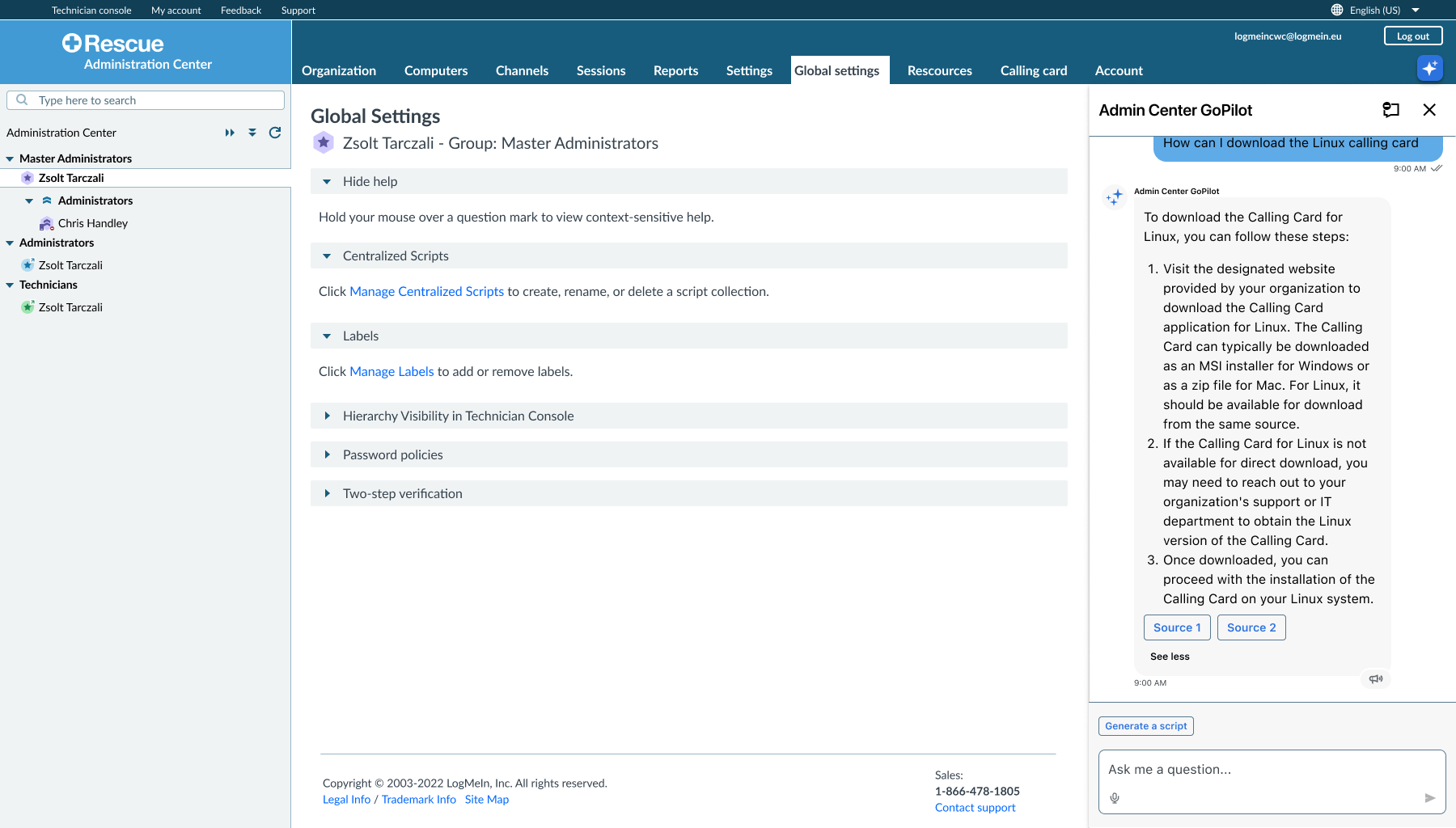The width and height of the screenshot is (1456, 828).
Task: Click the microphone icon in chat input
Action: pos(1115,798)
